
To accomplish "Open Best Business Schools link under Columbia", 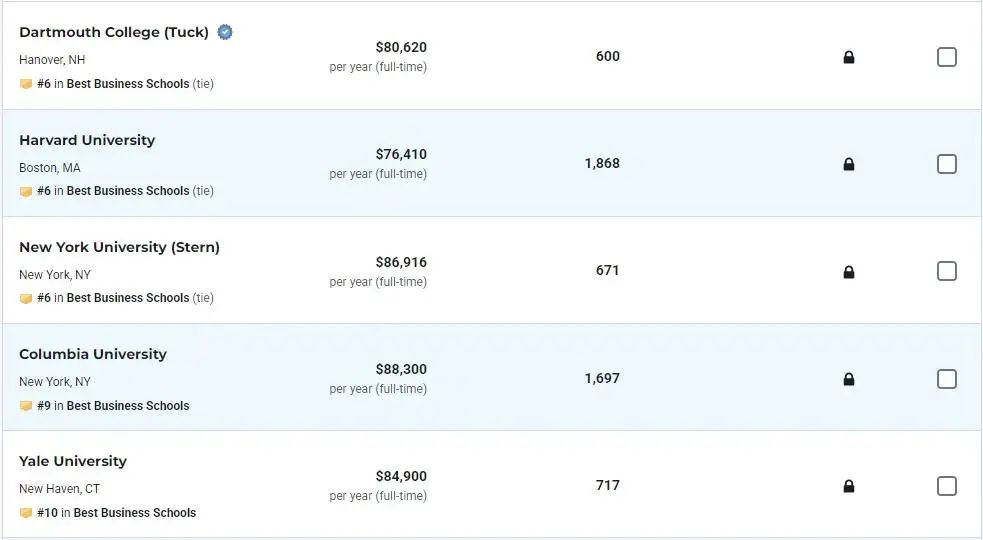I will [x=128, y=406].
